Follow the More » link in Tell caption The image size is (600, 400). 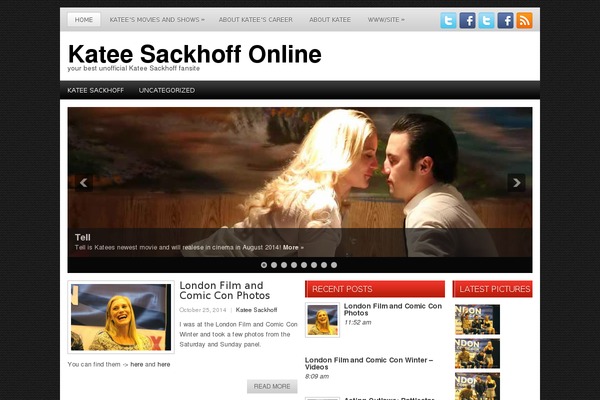click(293, 248)
